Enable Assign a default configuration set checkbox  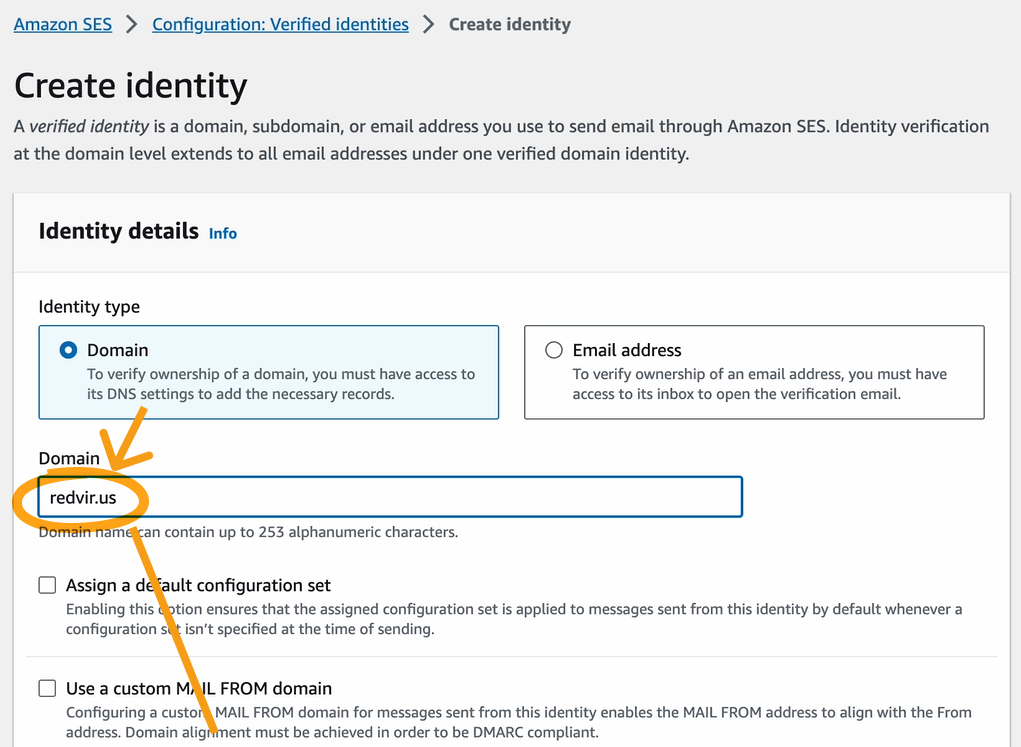[47, 585]
